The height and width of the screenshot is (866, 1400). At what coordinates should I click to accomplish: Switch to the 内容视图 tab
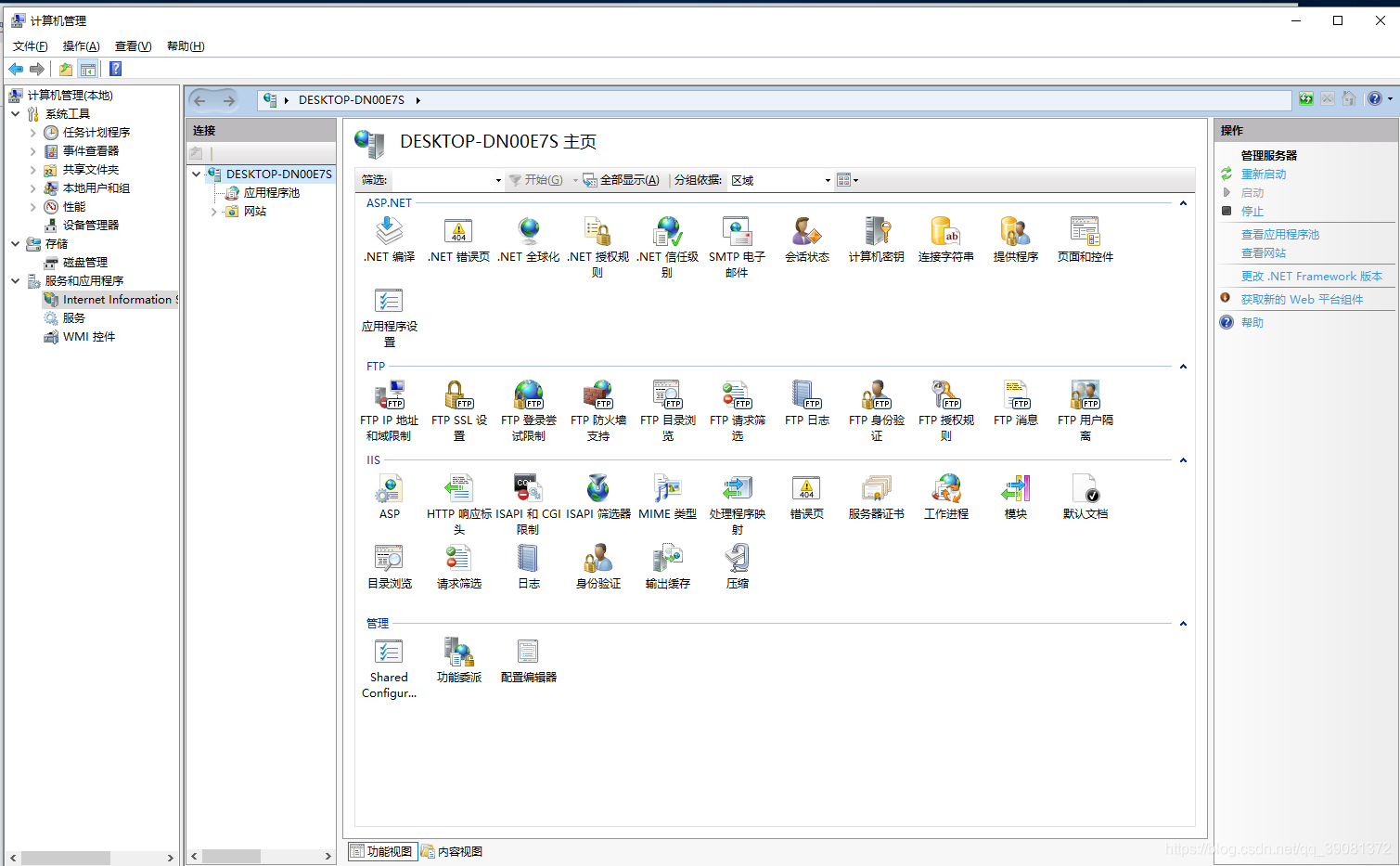pos(452,851)
